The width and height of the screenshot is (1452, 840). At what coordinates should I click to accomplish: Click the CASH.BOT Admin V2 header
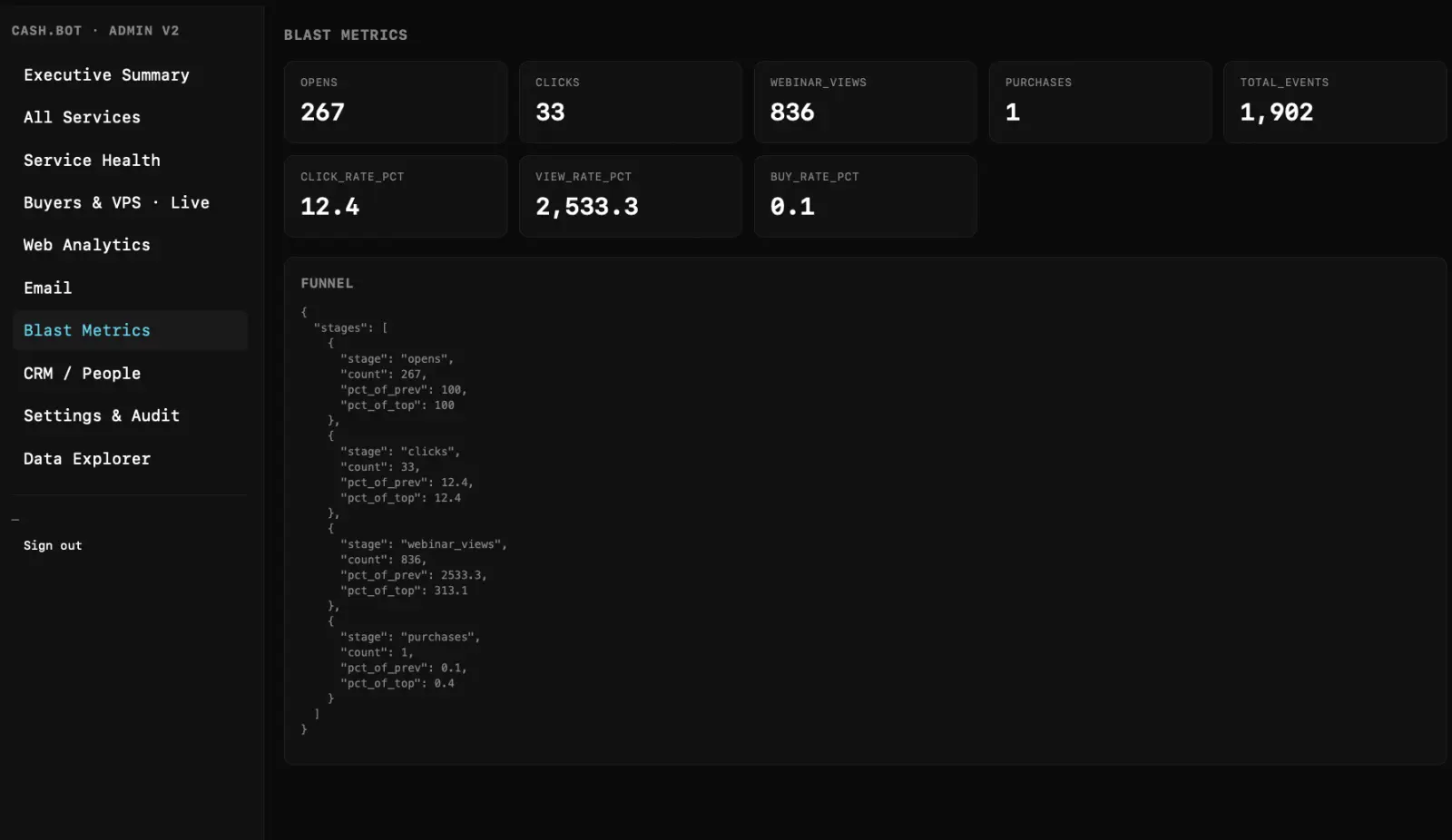pos(95,31)
